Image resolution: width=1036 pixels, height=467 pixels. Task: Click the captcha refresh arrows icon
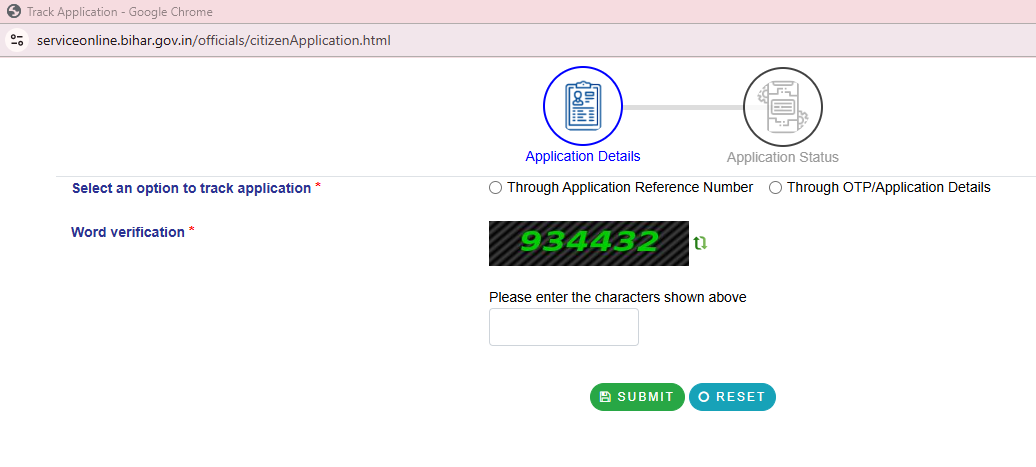(x=700, y=242)
